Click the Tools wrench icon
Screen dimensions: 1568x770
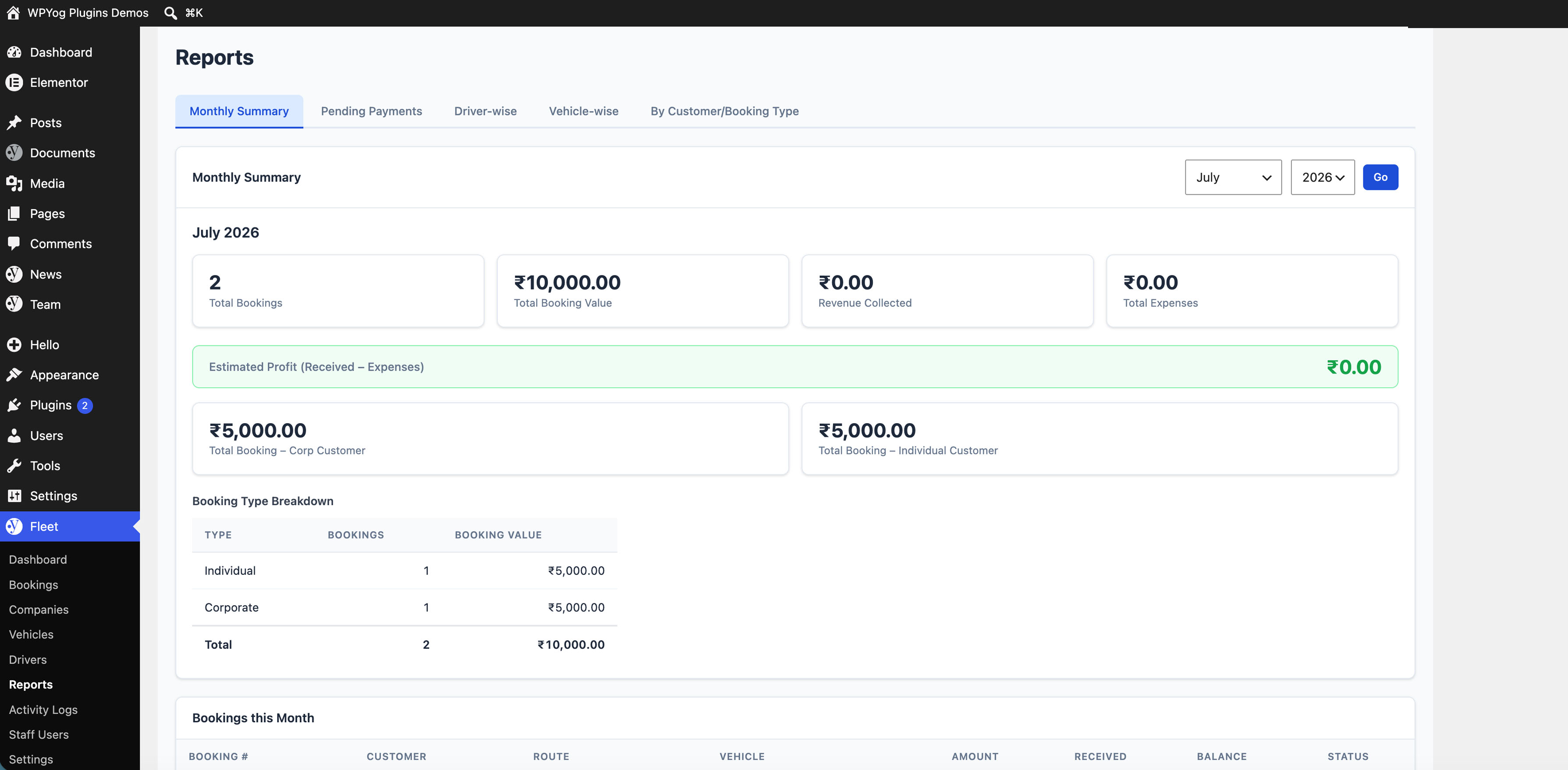click(14, 465)
